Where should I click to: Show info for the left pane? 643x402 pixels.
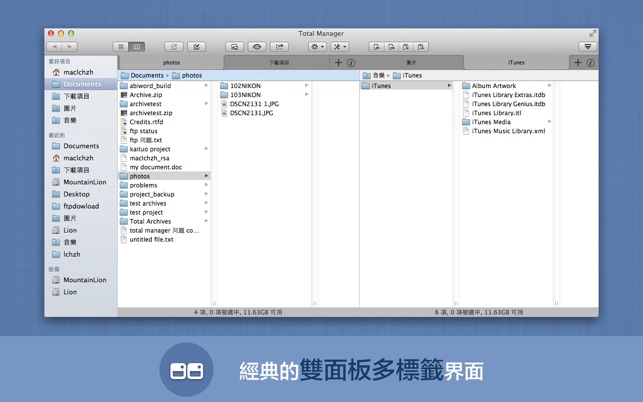click(x=351, y=63)
